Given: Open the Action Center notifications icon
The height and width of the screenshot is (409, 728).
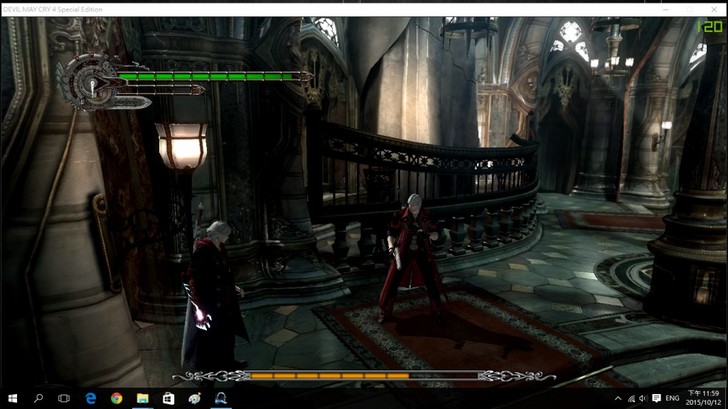Looking at the screenshot, I should 656,398.
